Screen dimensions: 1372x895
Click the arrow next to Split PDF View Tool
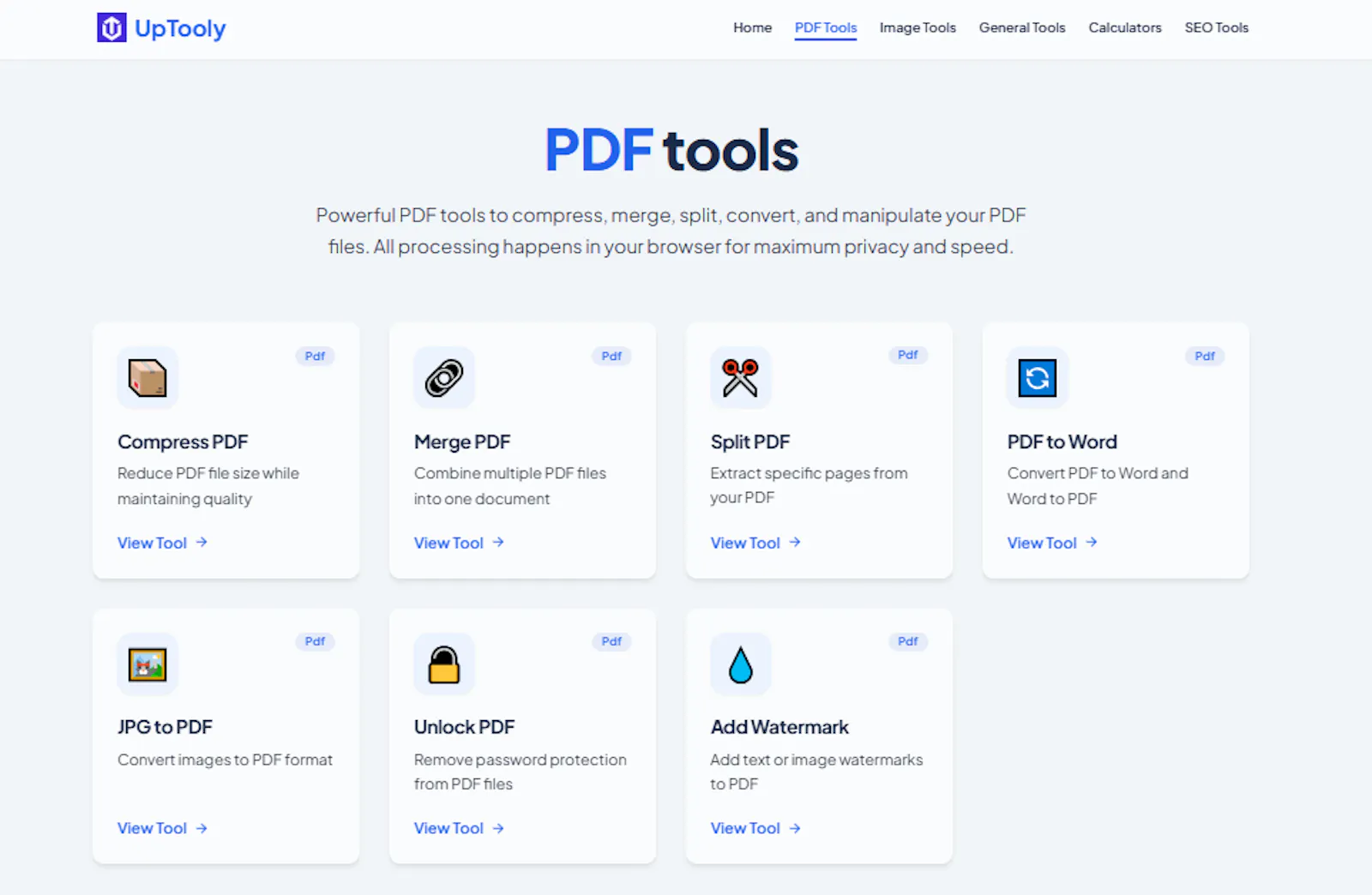click(795, 543)
